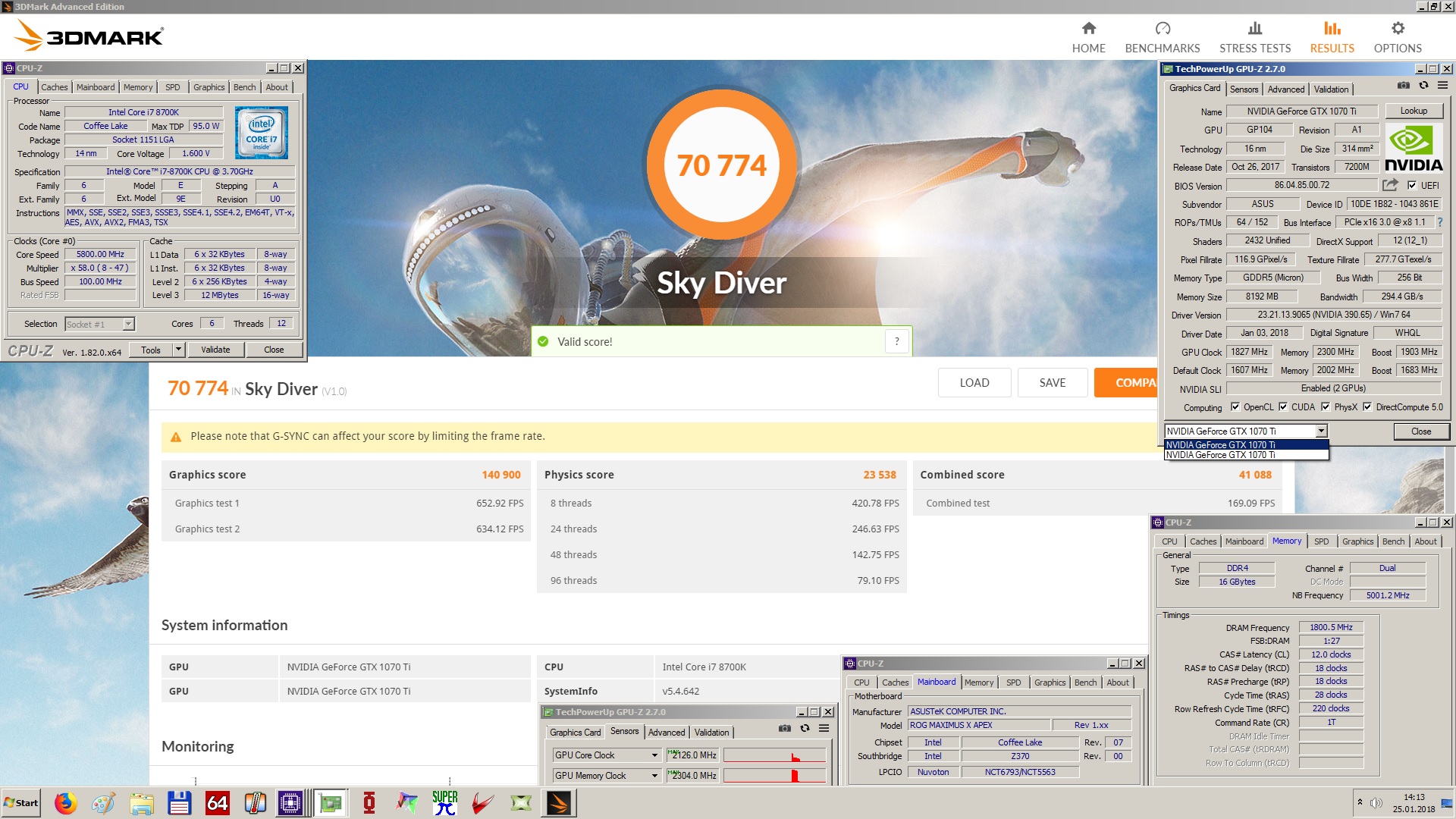Toggle DirectCompute 5.0 checkbox
Viewport: 1456px width, 819px height.
[1367, 407]
